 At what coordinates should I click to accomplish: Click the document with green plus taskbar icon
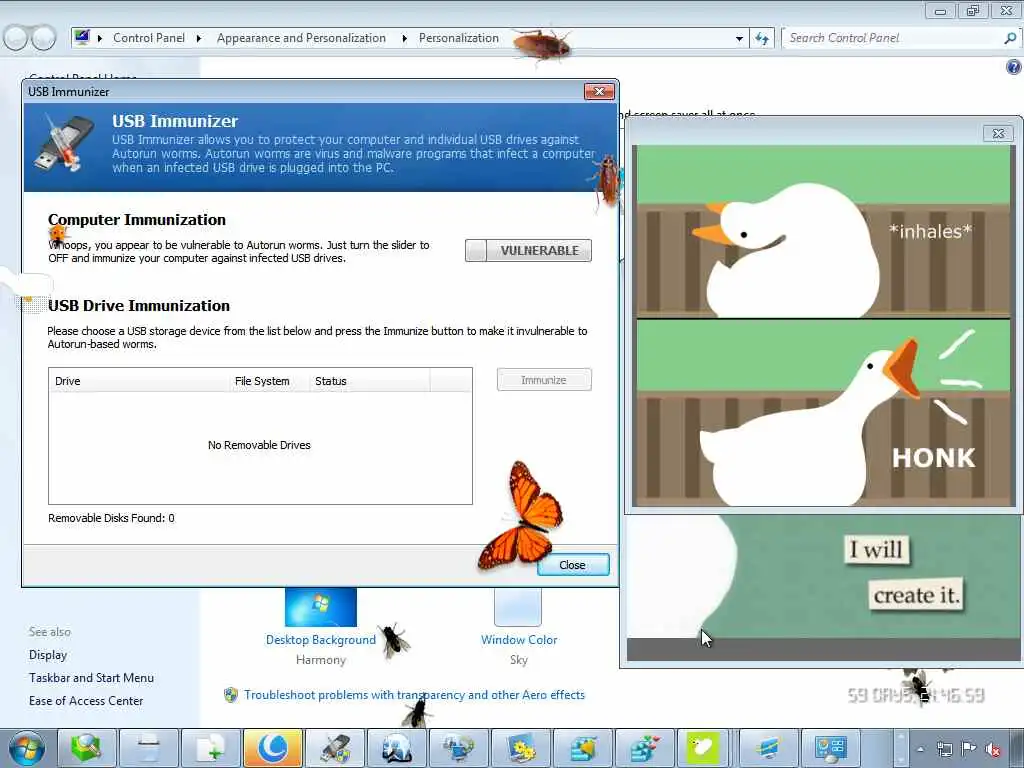(x=211, y=748)
